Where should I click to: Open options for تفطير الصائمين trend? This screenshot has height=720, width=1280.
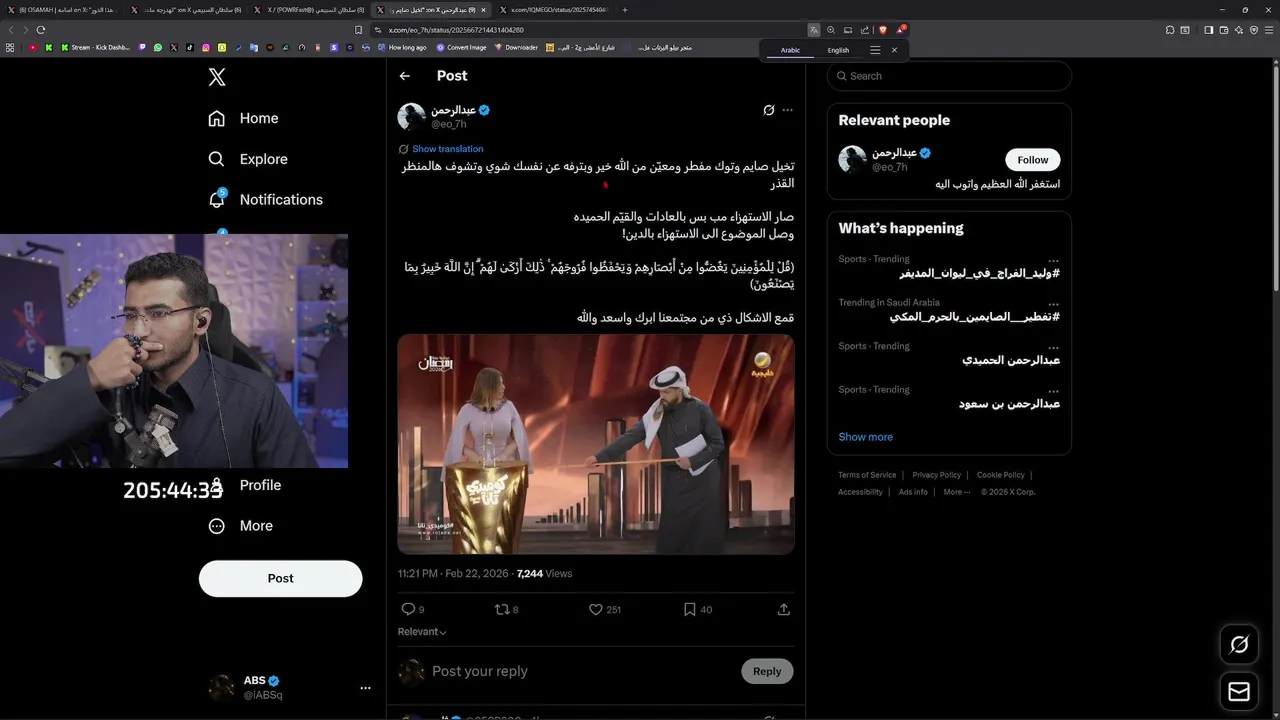click(x=1053, y=303)
